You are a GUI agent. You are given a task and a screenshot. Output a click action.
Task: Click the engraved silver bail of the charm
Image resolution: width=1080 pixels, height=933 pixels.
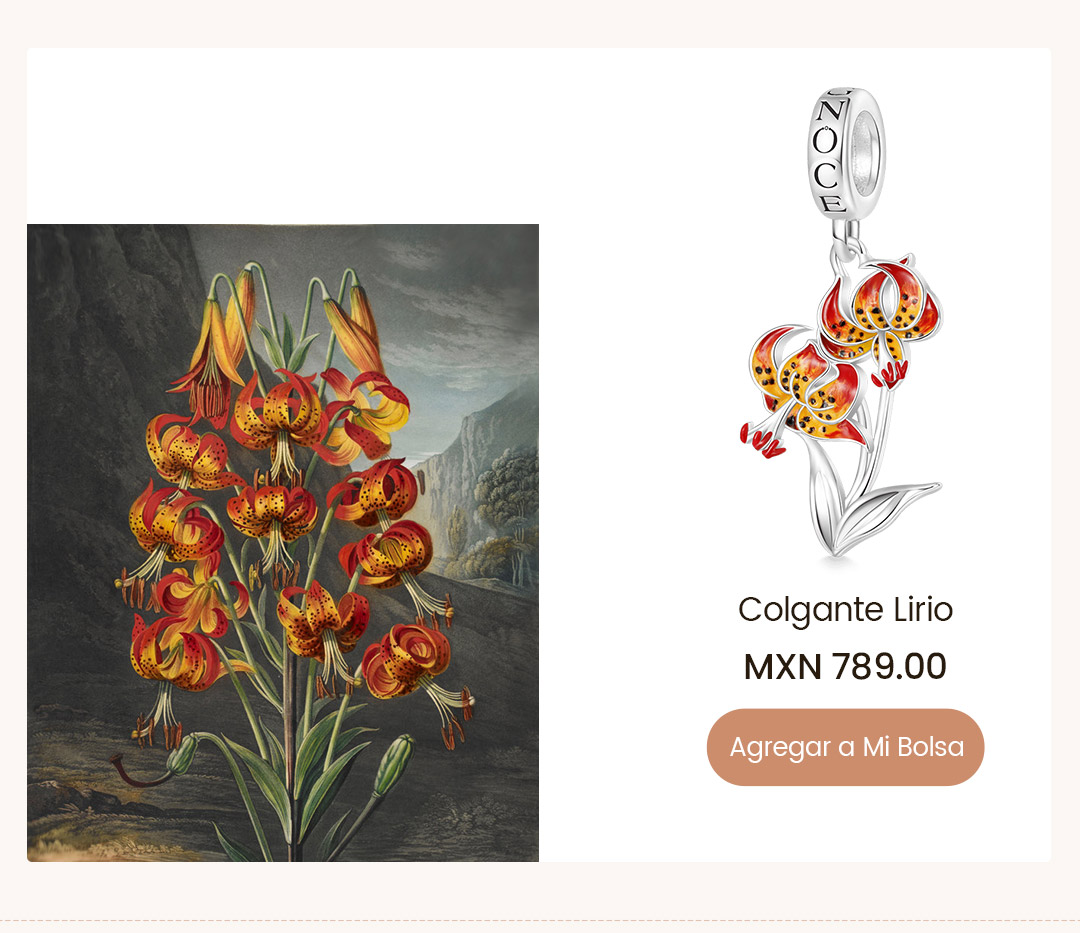(x=847, y=153)
